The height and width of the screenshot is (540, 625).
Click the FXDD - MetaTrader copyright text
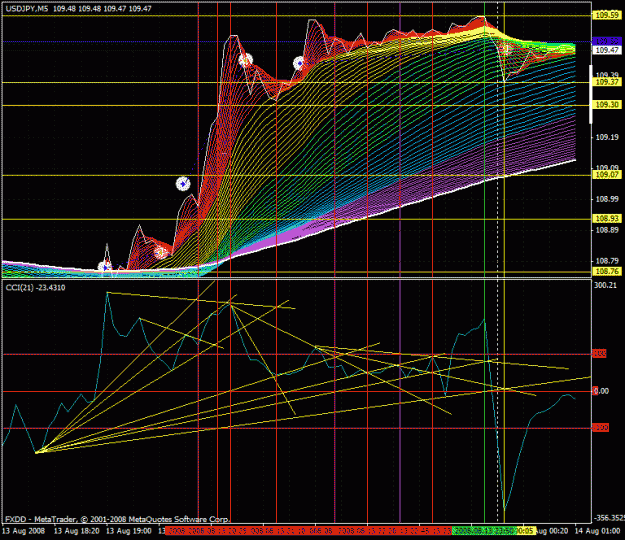tap(117, 519)
